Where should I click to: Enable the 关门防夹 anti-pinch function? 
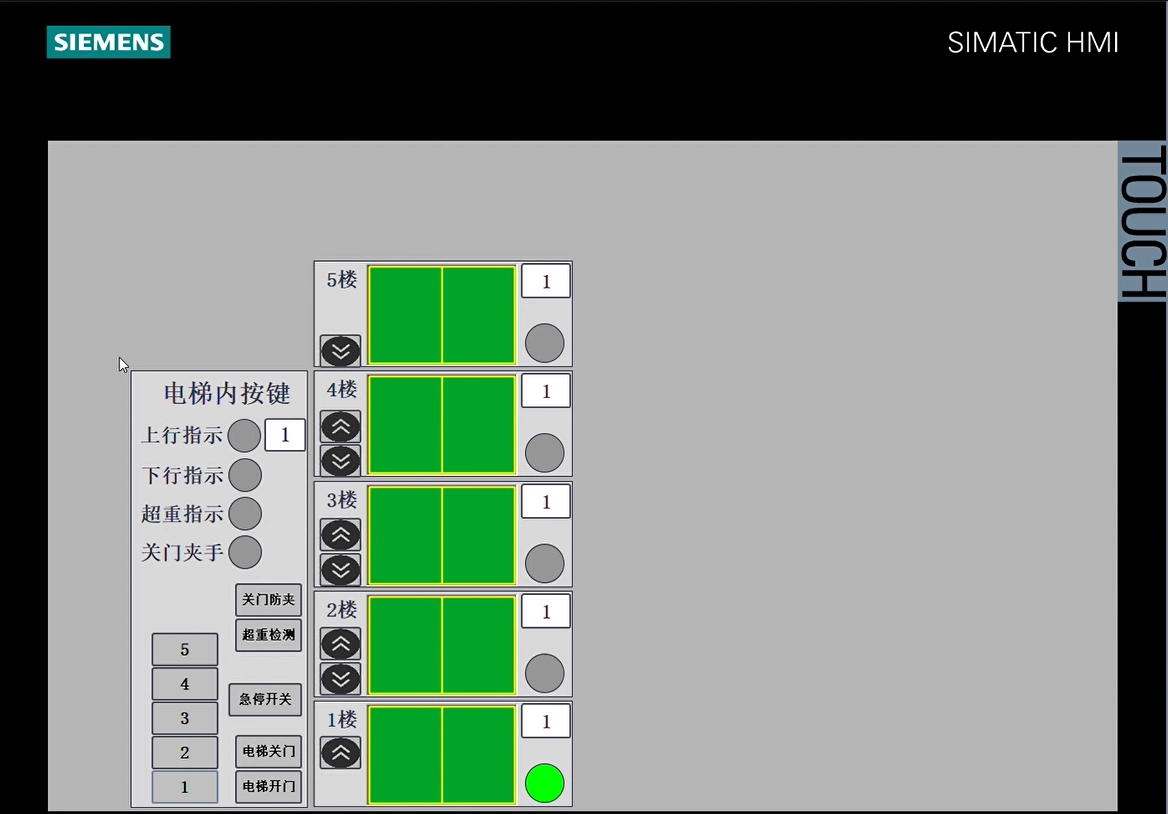[267, 600]
